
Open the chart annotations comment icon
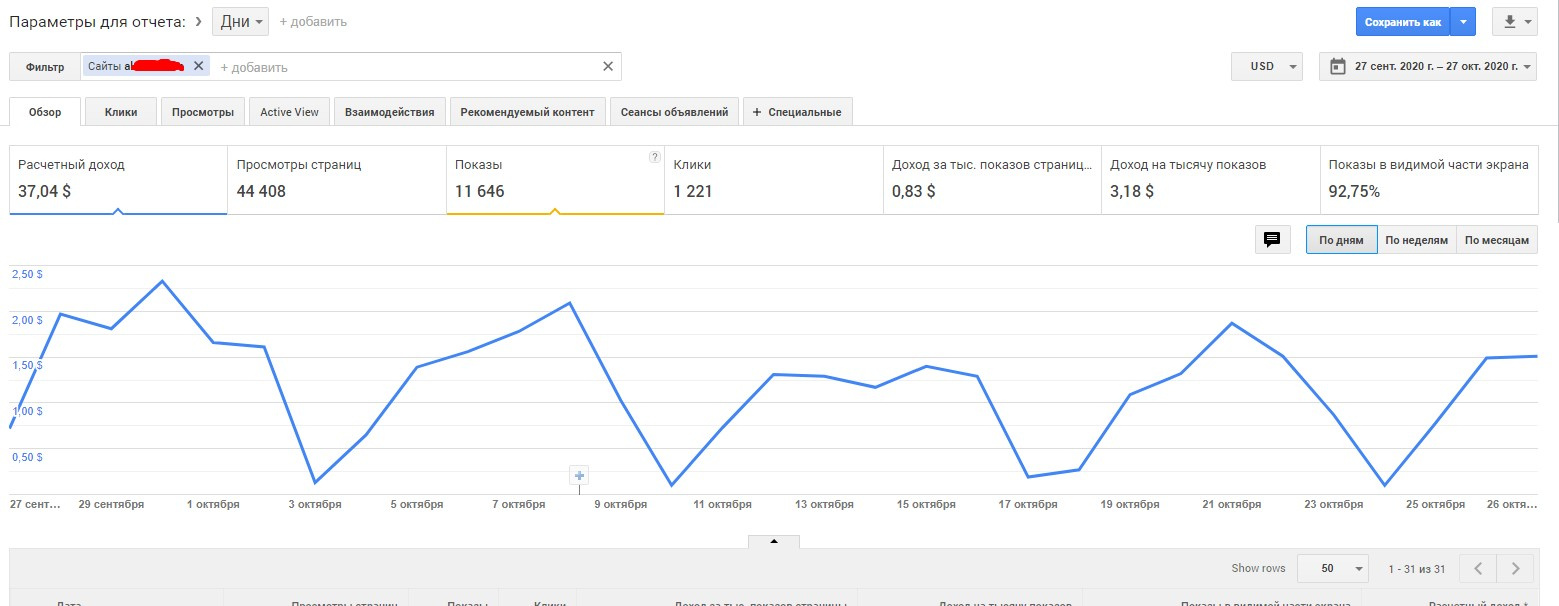pos(1272,240)
